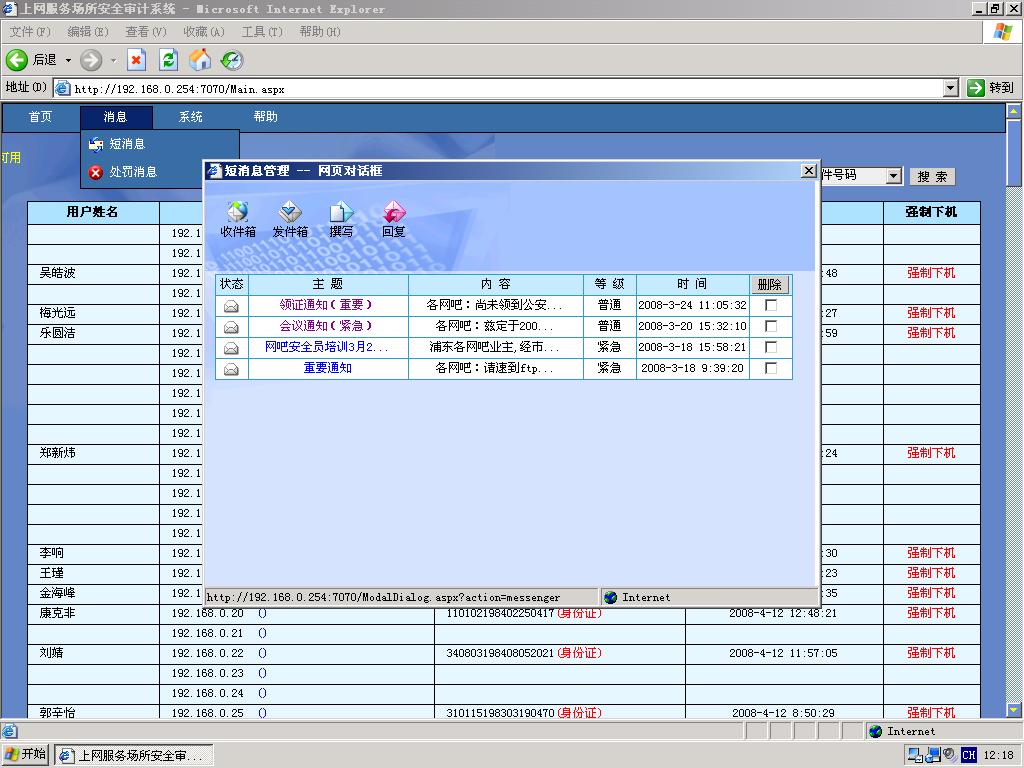The width and height of the screenshot is (1024, 768).
Task: Open the 重要通知 message link
Action: pyautogui.click(x=328, y=368)
